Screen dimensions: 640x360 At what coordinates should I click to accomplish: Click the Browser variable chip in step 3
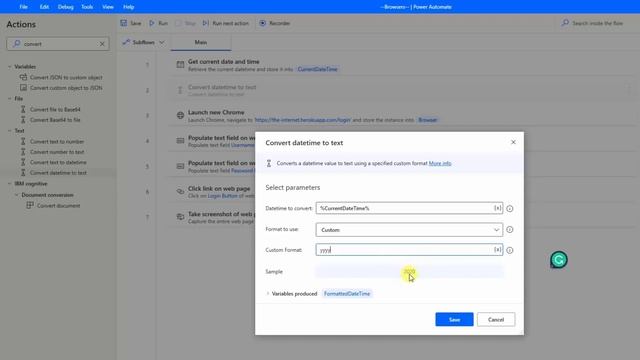pos(427,120)
